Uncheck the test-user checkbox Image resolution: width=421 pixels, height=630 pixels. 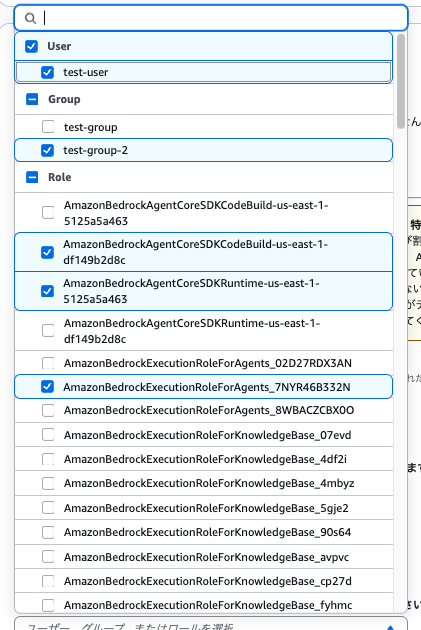[x=47, y=72]
